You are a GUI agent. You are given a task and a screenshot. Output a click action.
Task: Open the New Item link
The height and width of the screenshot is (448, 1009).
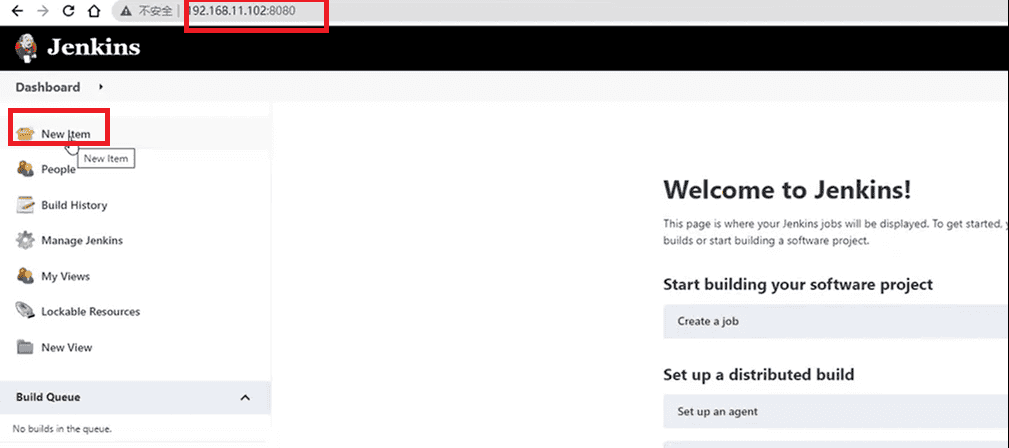66,135
